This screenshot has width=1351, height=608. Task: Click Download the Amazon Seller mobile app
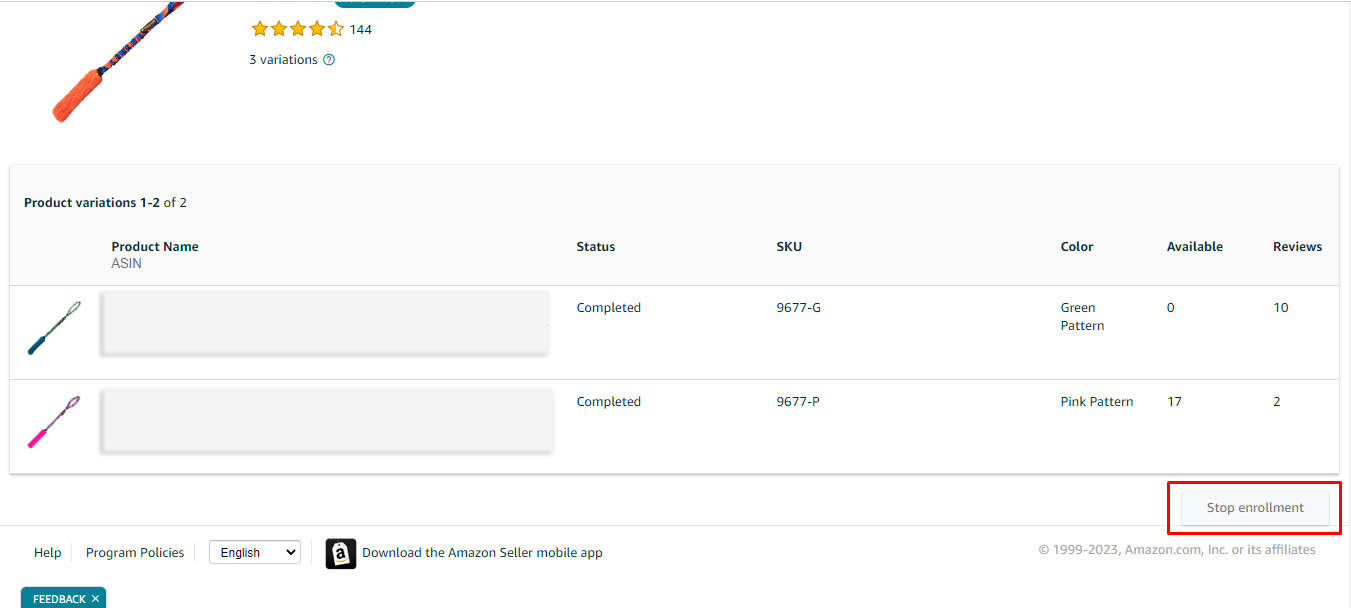(x=482, y=553)
